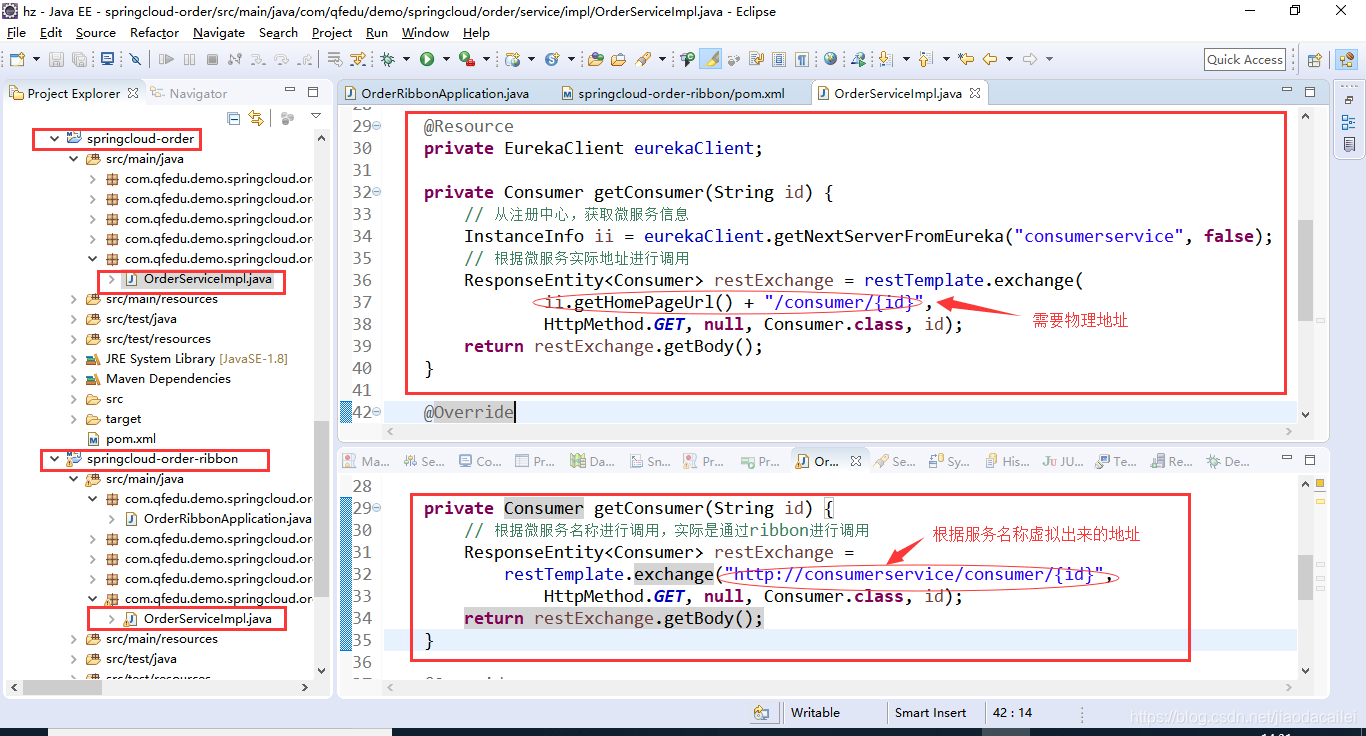Close the Project Explorer view tab
The height and width of the screenshot is (736, 1366).
(132, 93)
